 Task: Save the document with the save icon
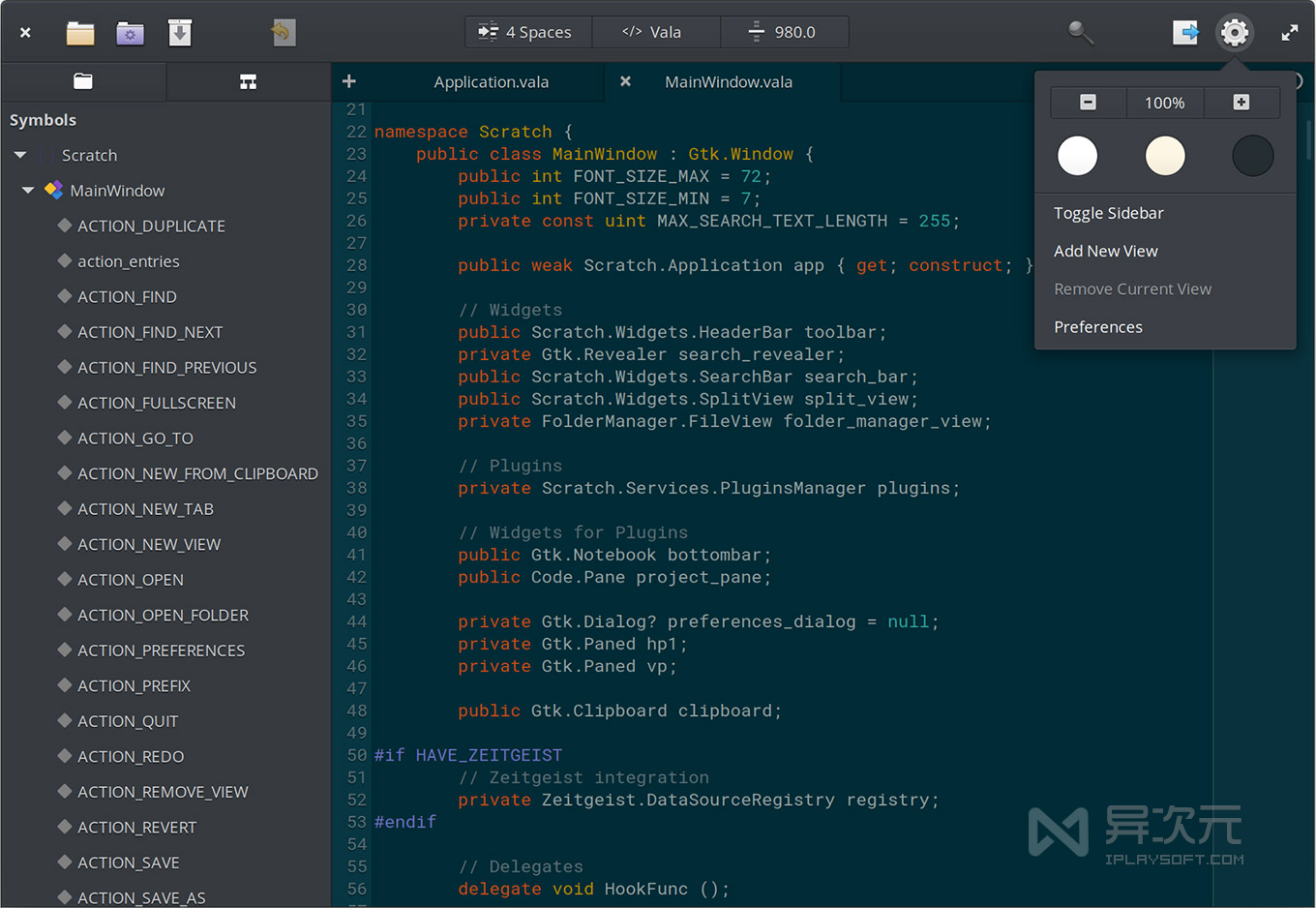pos(178,32)
